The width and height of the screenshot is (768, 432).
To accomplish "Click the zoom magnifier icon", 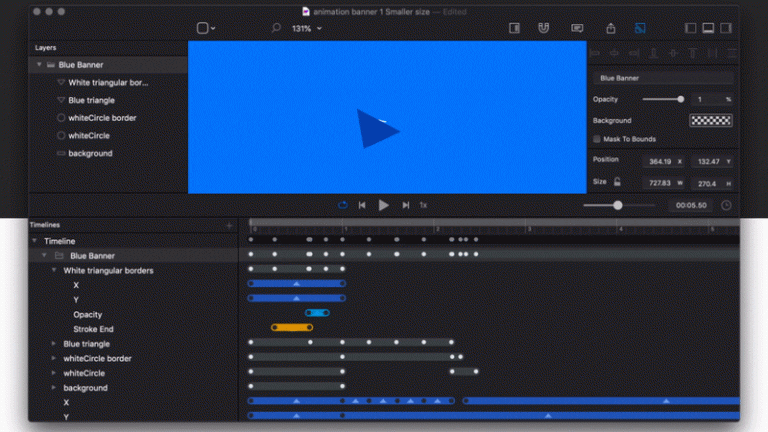I will click(276, 28).
